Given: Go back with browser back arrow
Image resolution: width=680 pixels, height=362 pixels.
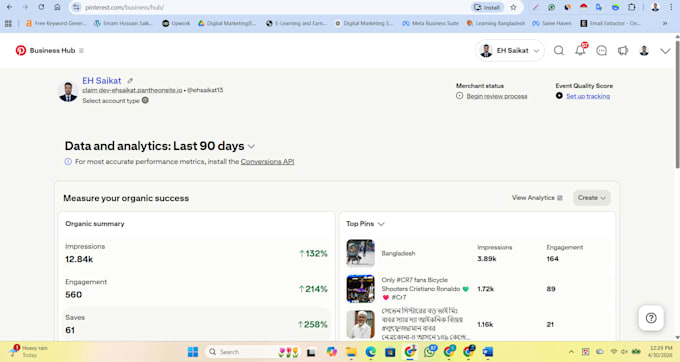Looking at the screenshot, I should (10, 7).
